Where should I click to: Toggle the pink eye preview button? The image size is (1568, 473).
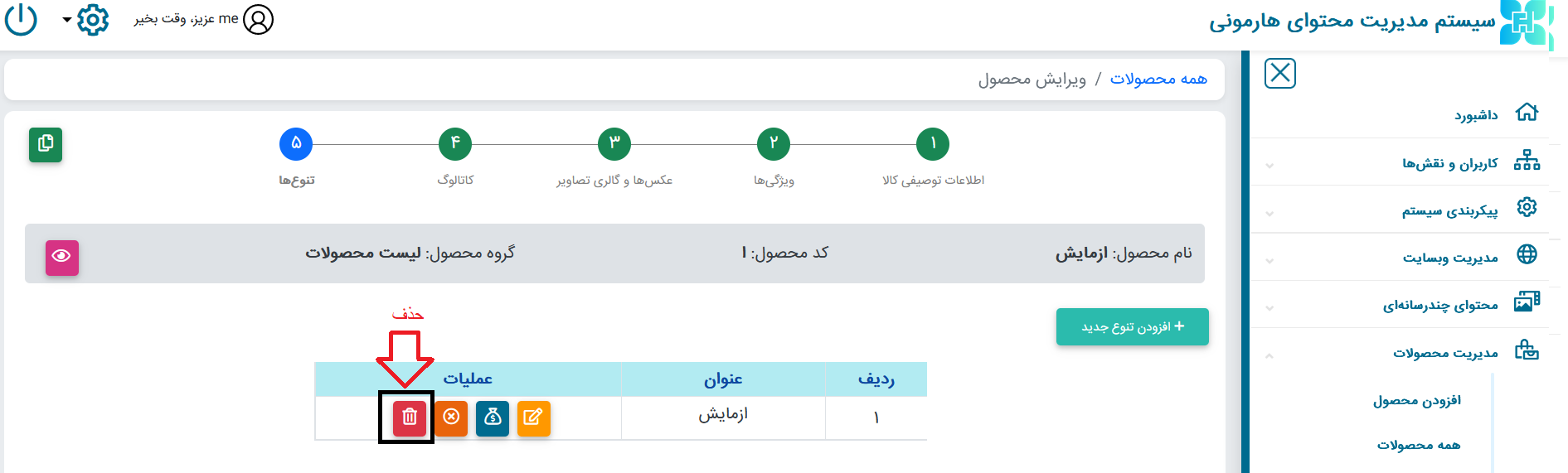tap(61, 257)
